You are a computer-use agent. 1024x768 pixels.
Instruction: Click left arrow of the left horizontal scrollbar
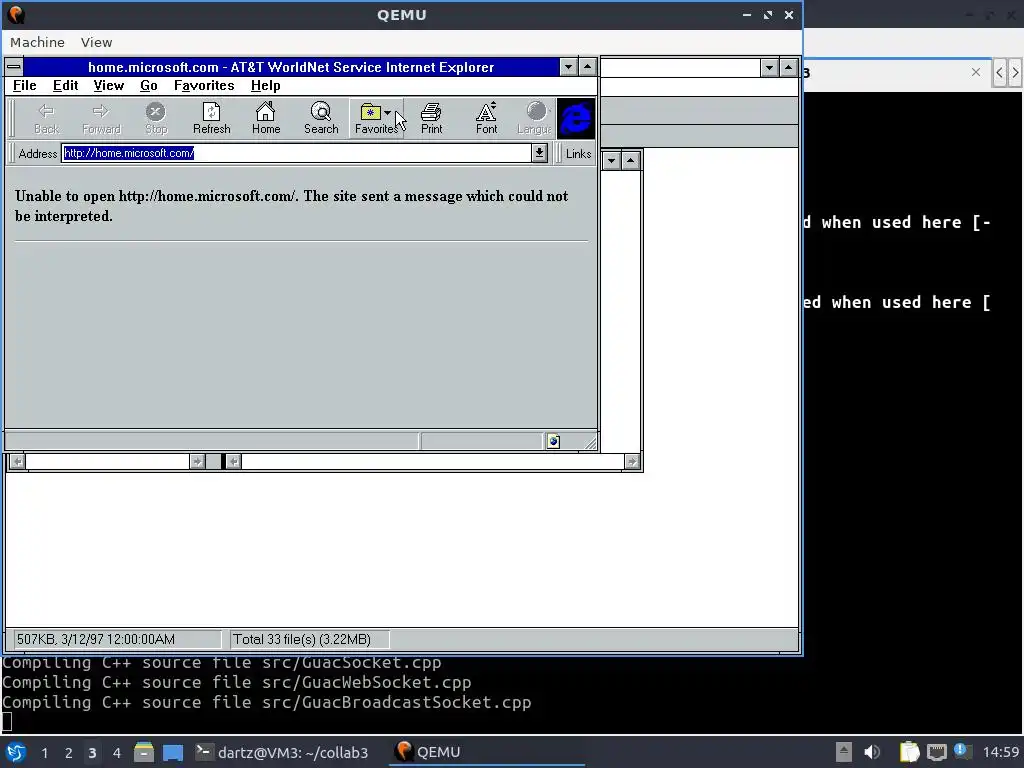click(x=18, y=462)
